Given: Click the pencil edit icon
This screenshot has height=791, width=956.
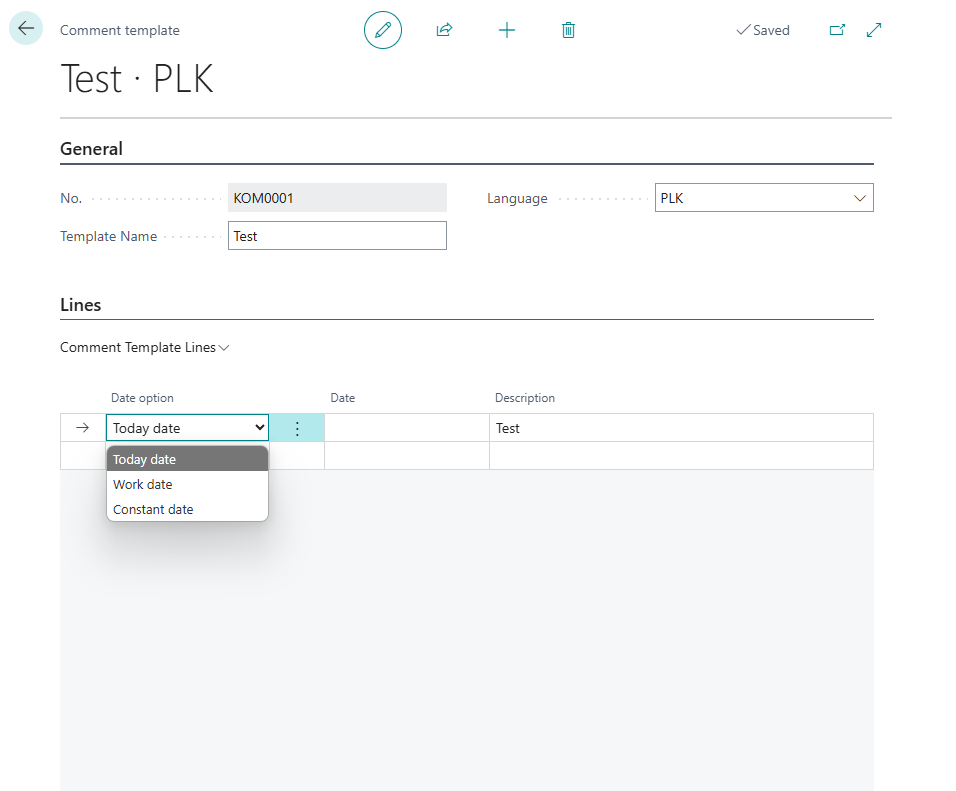Looking at the screenshot, I should [x=382, y=30].
